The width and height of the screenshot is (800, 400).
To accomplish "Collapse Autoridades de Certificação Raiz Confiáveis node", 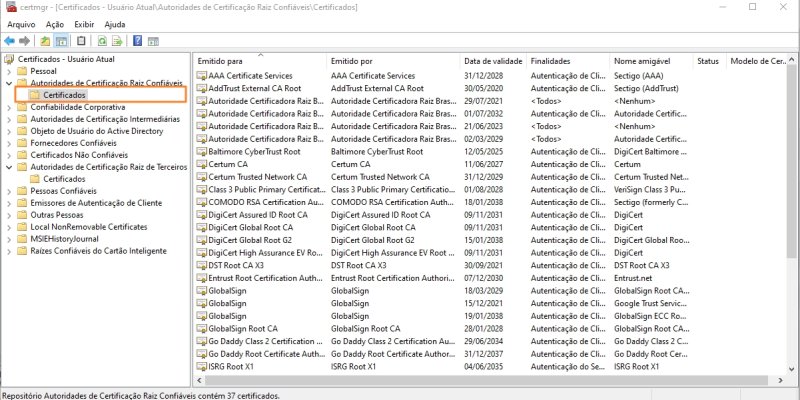I will (9, 83).
